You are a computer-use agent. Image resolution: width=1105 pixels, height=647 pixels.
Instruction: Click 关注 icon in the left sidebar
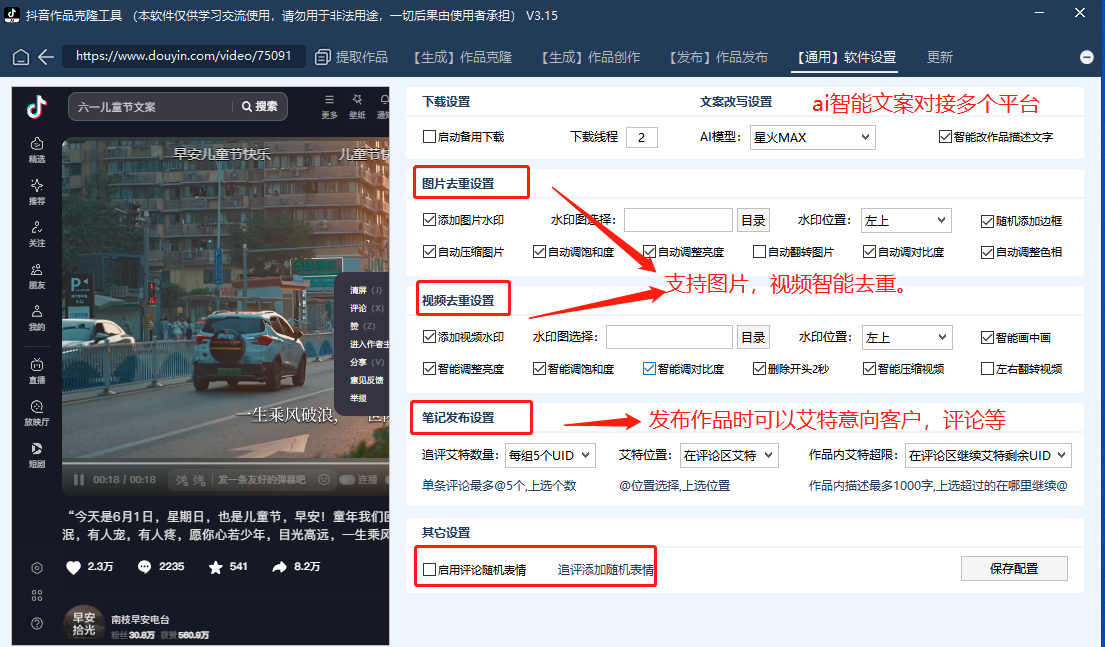click(x=35, y=232)
